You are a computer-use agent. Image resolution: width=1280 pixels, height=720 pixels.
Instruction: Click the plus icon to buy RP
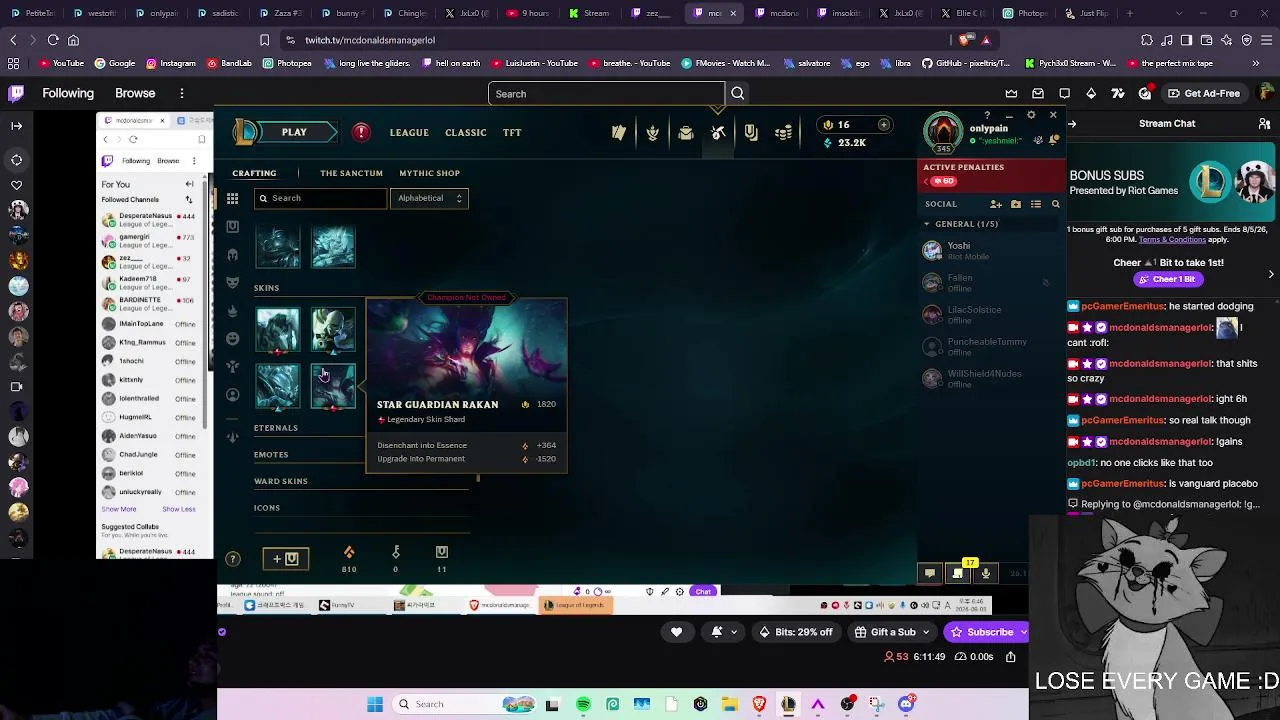click(x=884, y=125)
